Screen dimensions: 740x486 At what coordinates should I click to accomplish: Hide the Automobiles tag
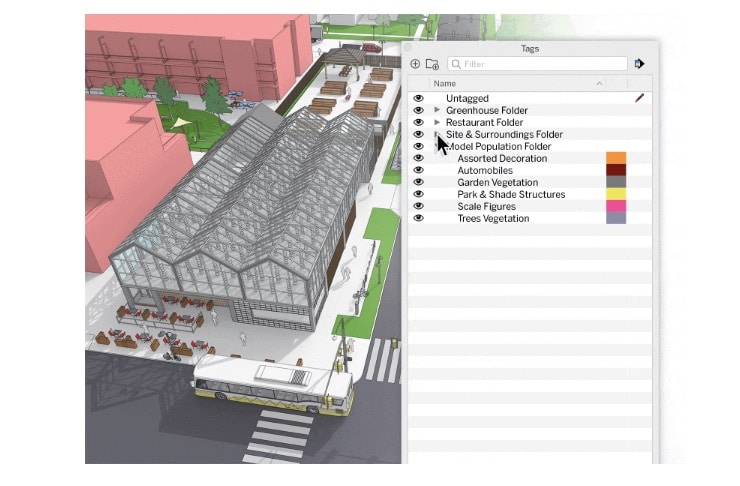[418, 170]
